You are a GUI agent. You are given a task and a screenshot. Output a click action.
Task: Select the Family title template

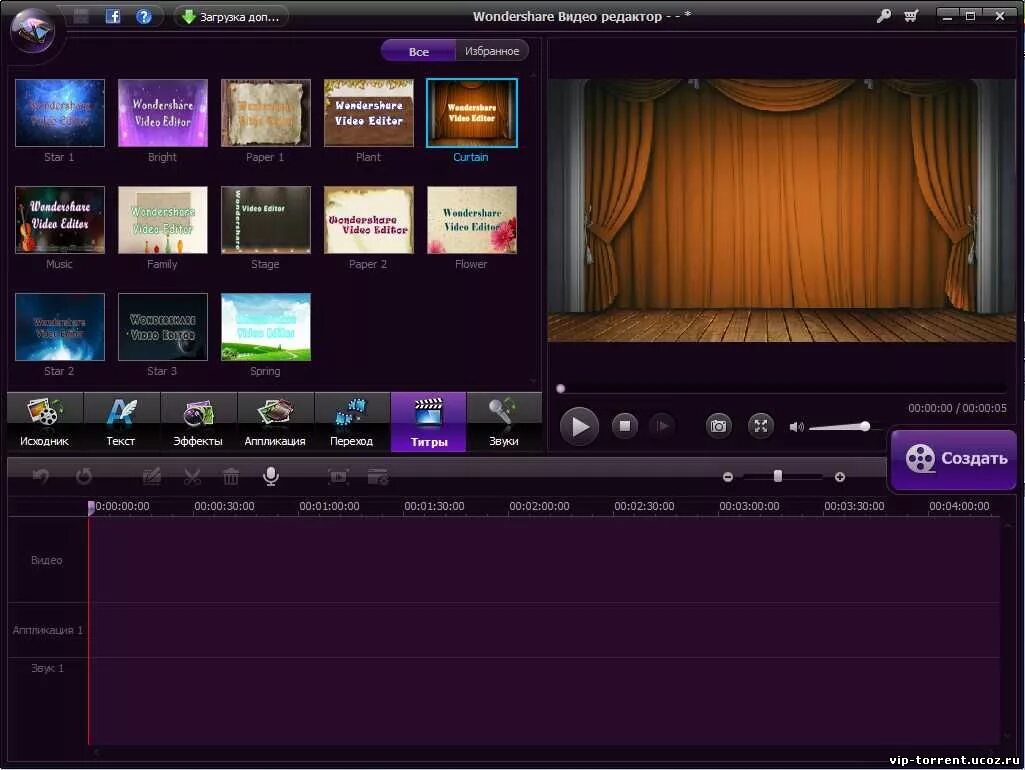[163, 220]
